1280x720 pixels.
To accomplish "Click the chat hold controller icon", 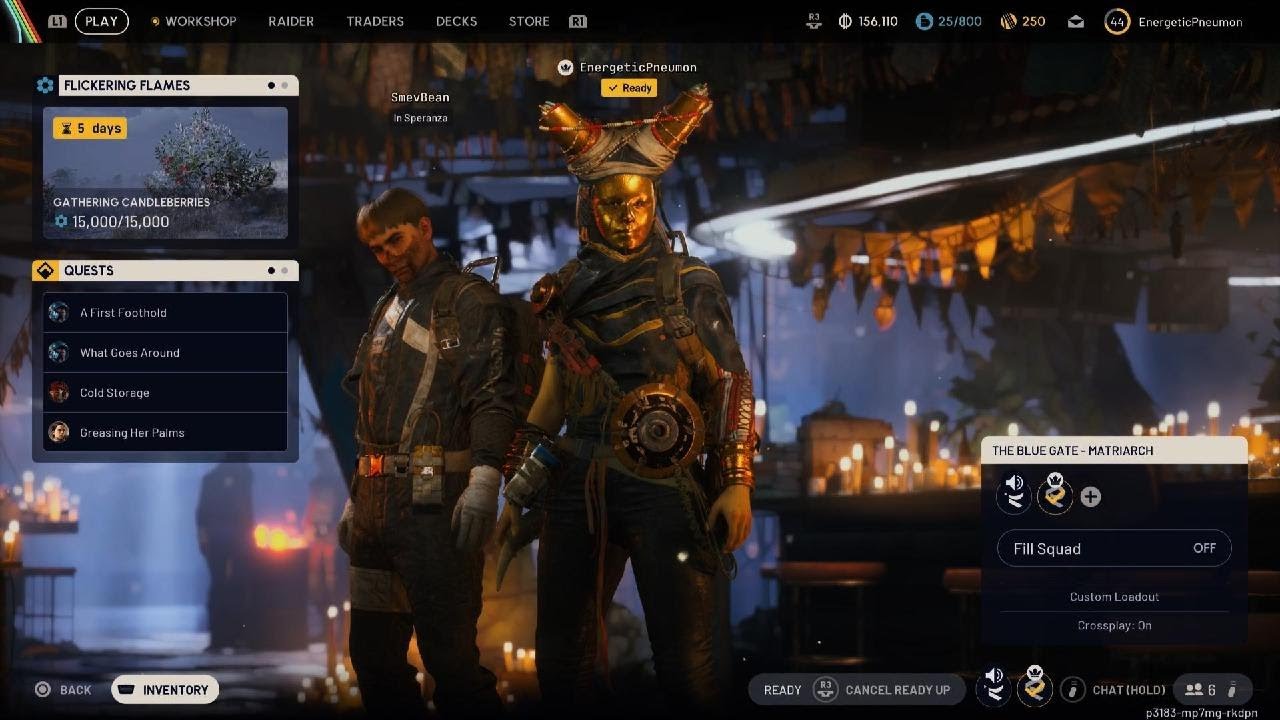I will tap(1072, 689).
